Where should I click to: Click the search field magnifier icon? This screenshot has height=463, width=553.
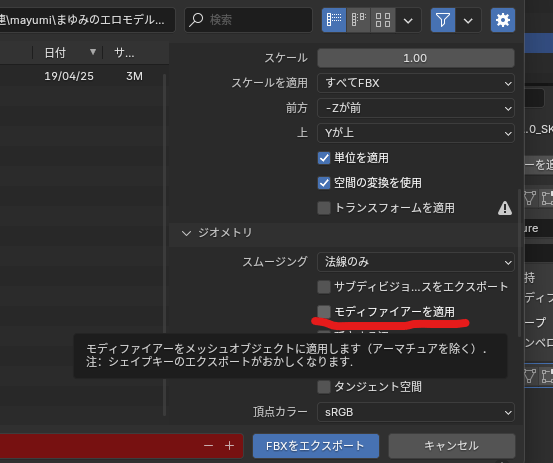[196, 20]
